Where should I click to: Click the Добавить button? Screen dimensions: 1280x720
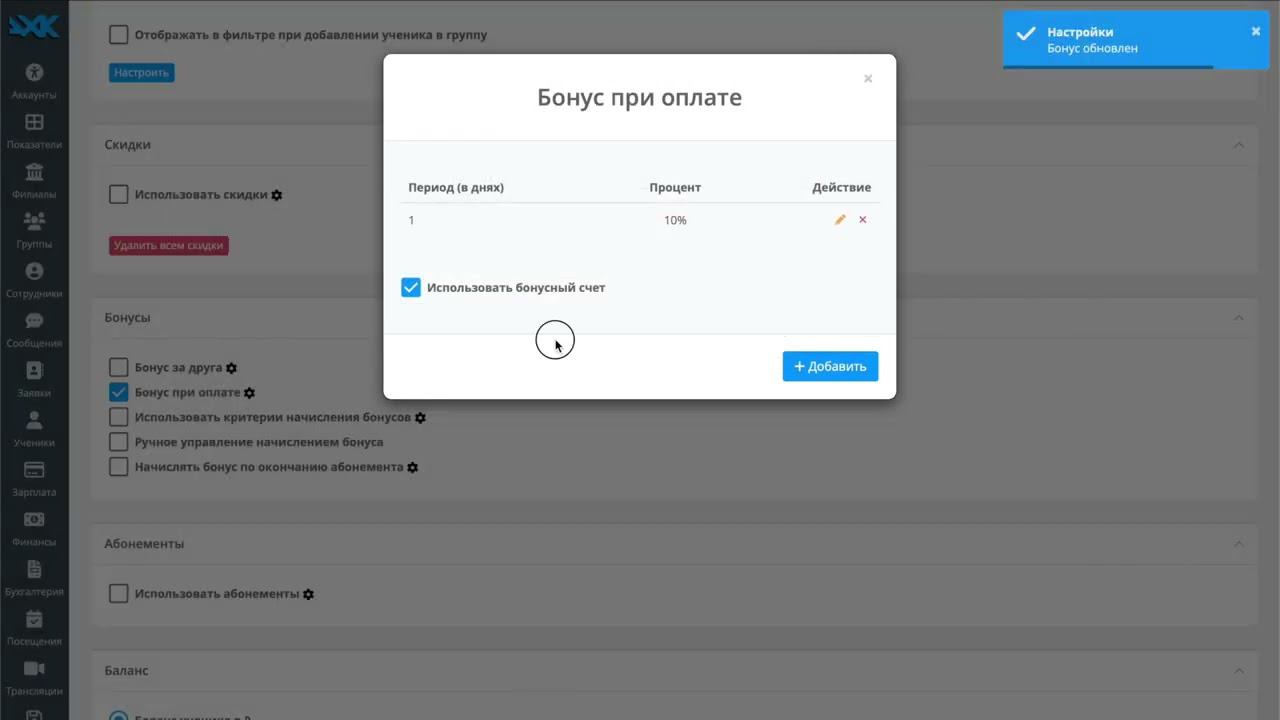point(830,366)
